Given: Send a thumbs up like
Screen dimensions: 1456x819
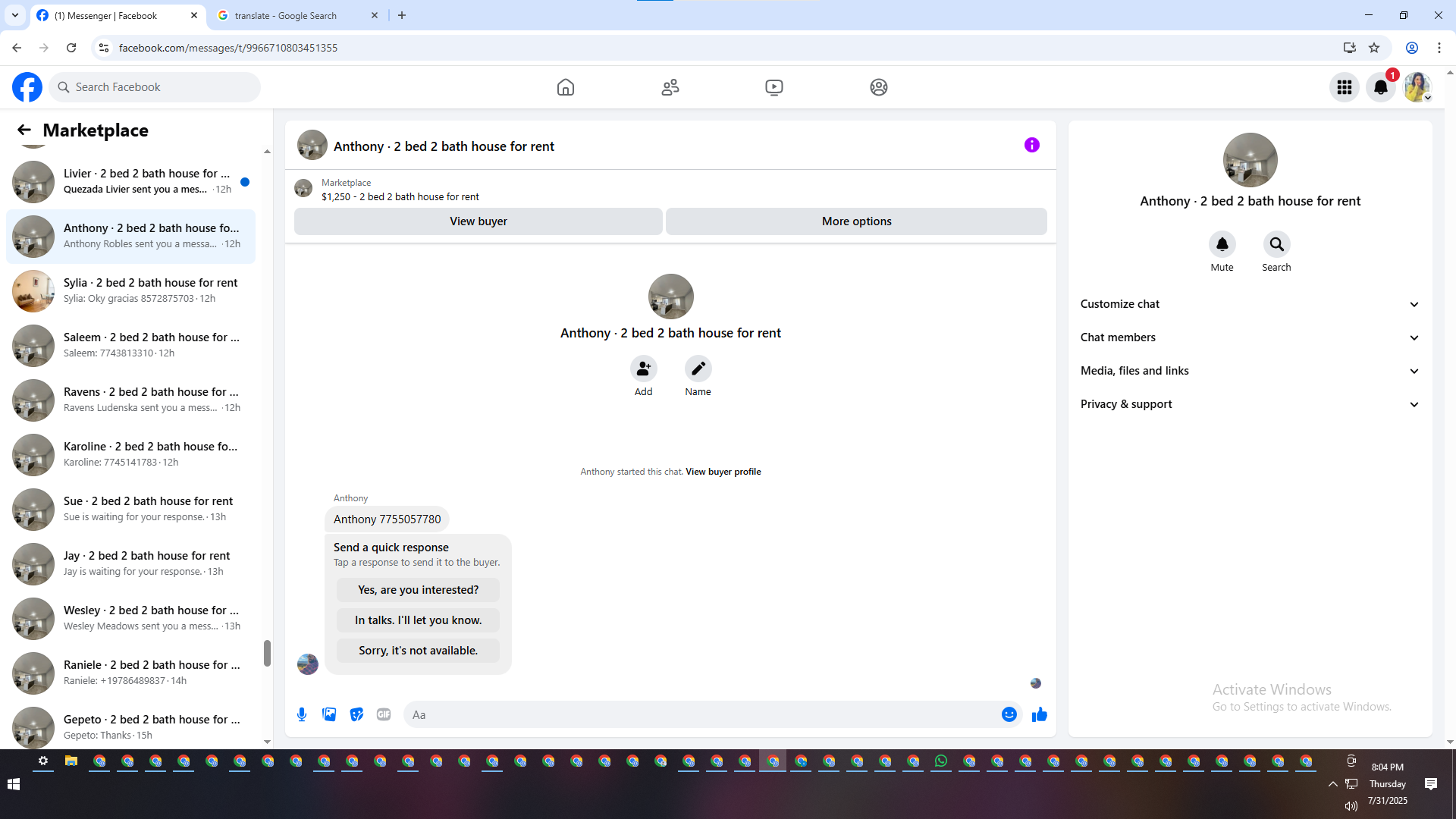Looking at the screenshot, I should (1039, 714).
